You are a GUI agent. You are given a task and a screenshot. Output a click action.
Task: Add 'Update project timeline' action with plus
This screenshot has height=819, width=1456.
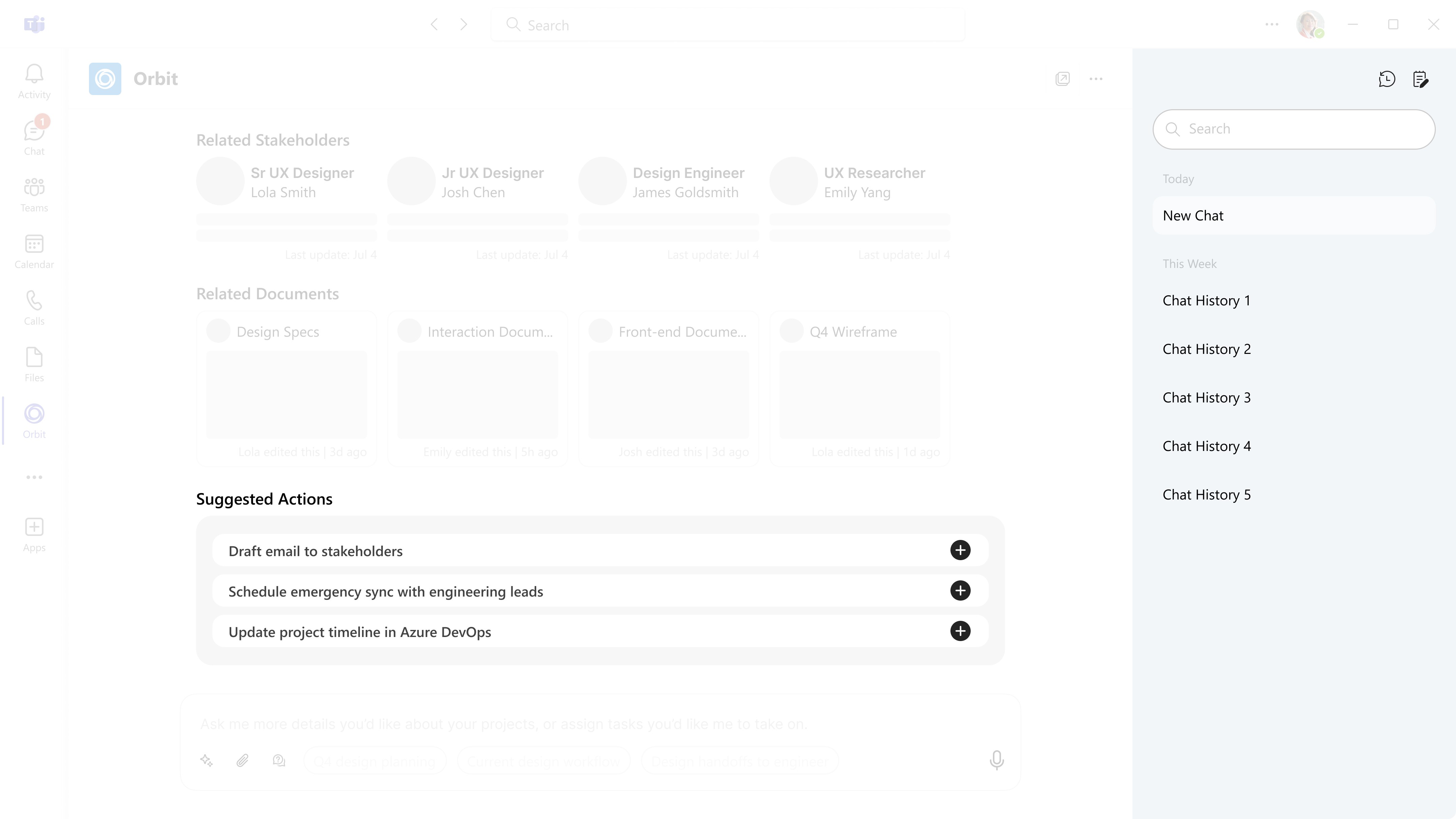coord(960,631)
